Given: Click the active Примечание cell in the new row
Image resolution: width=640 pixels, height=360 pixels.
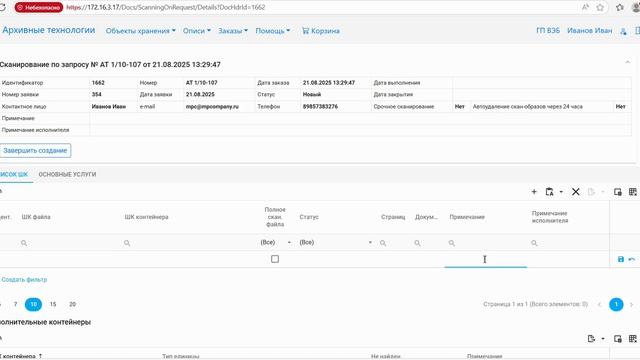Looking at the screenshot, I should (486, 259).
